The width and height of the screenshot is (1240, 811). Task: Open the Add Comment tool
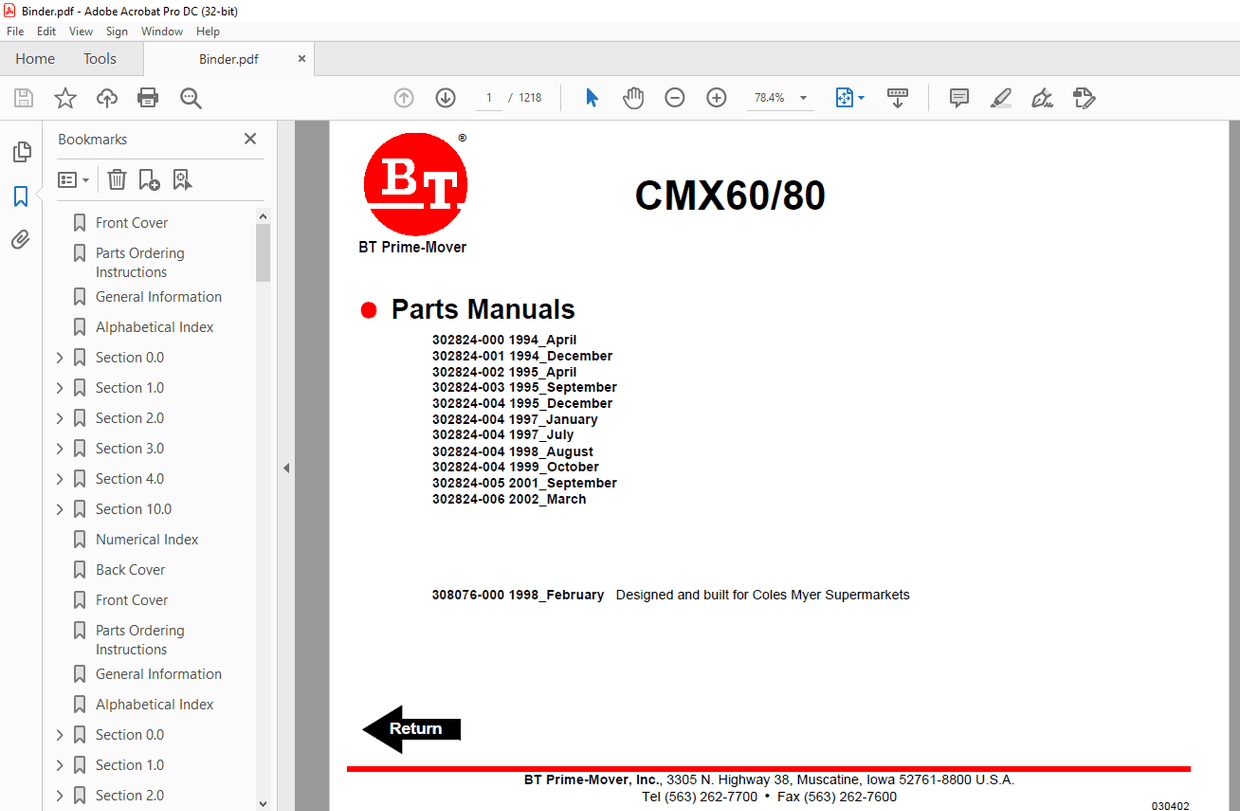(958, 97)
